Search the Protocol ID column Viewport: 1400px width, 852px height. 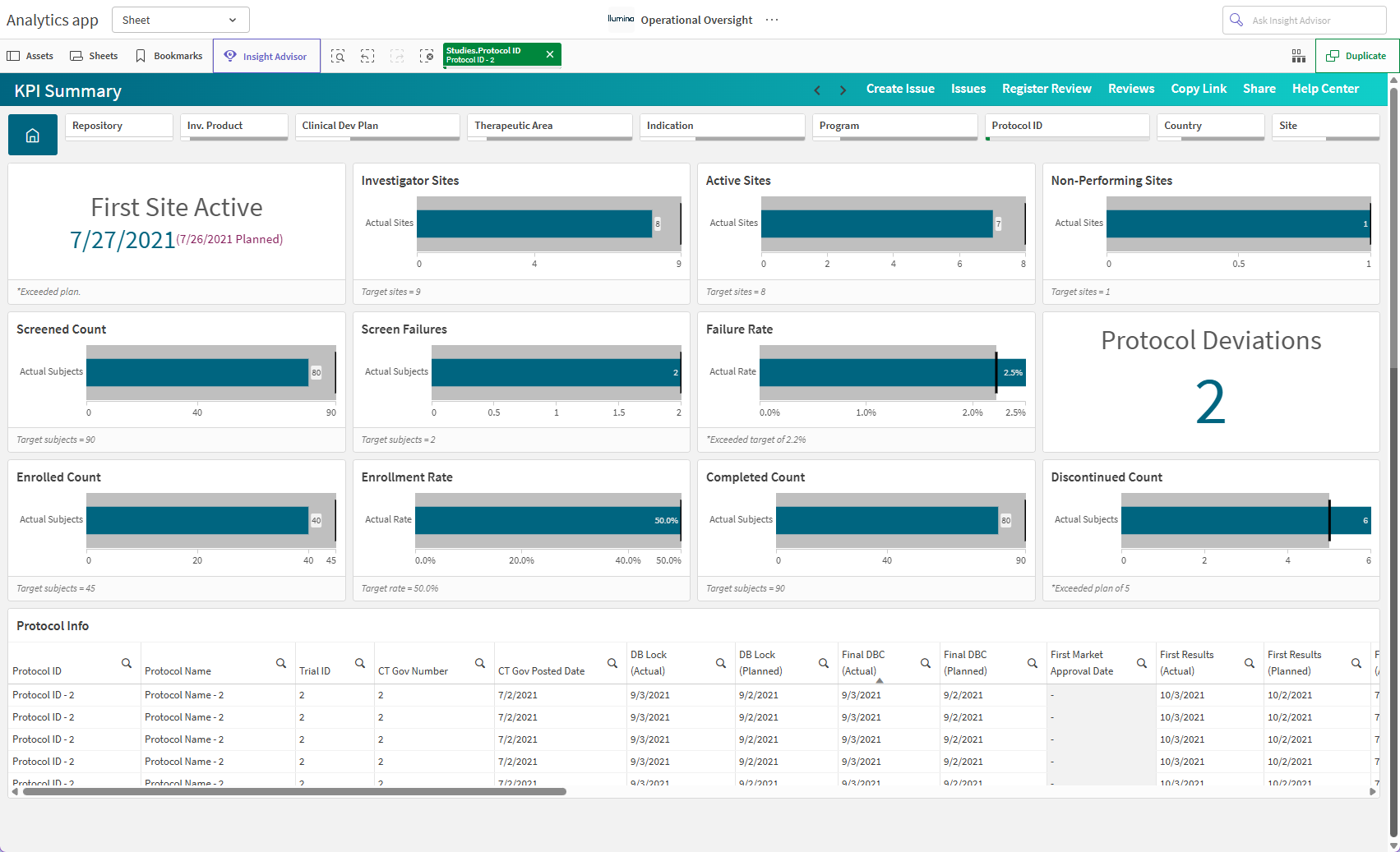click(127, 663)
